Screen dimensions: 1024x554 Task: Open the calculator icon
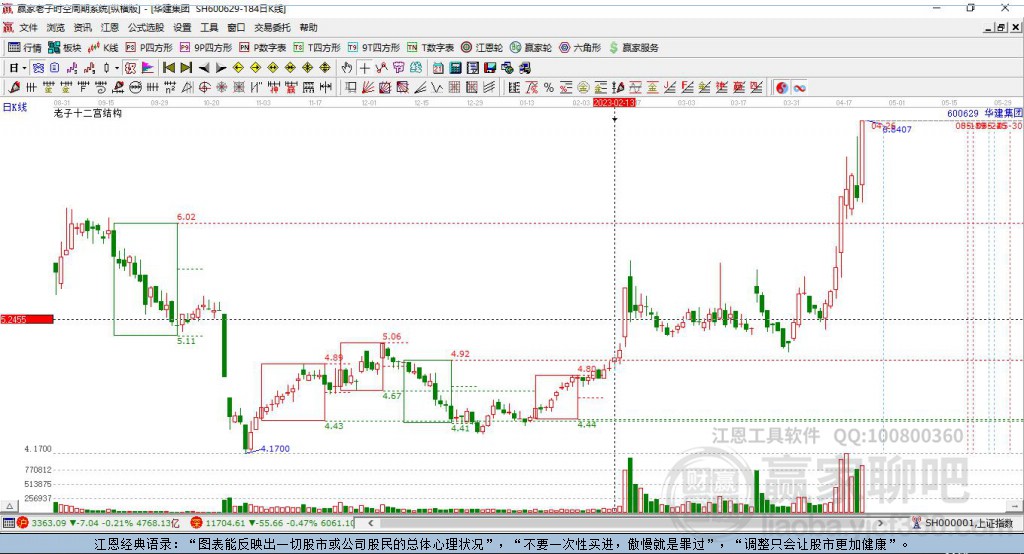tap(455, 68)
